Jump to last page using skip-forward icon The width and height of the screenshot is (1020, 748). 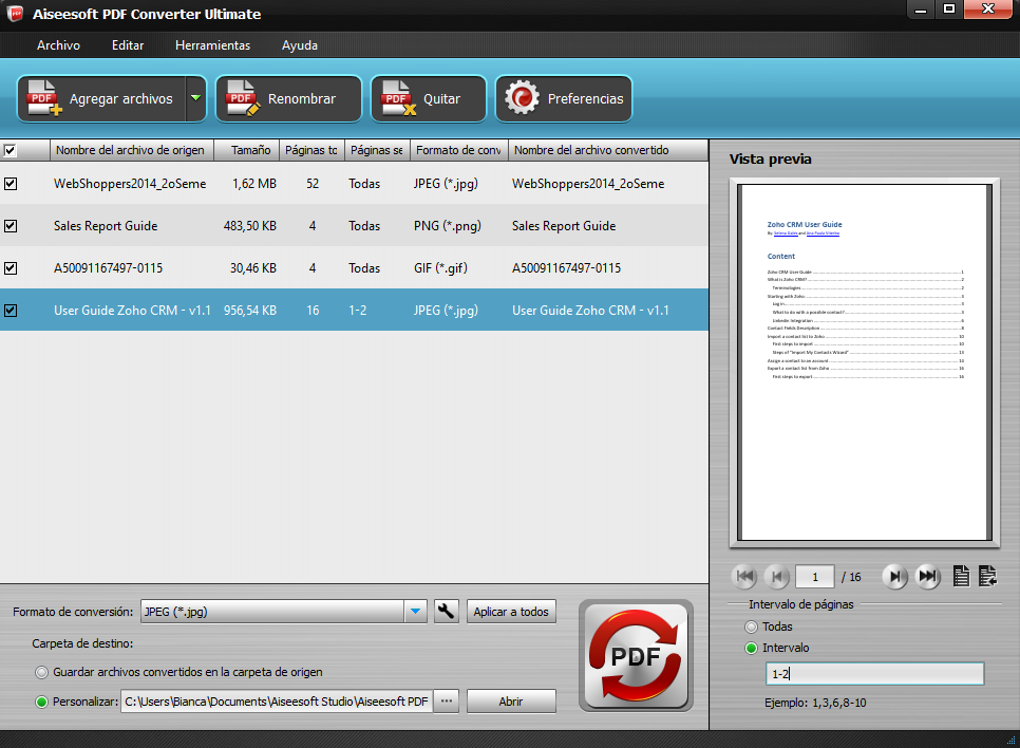[x=927, y=576]
